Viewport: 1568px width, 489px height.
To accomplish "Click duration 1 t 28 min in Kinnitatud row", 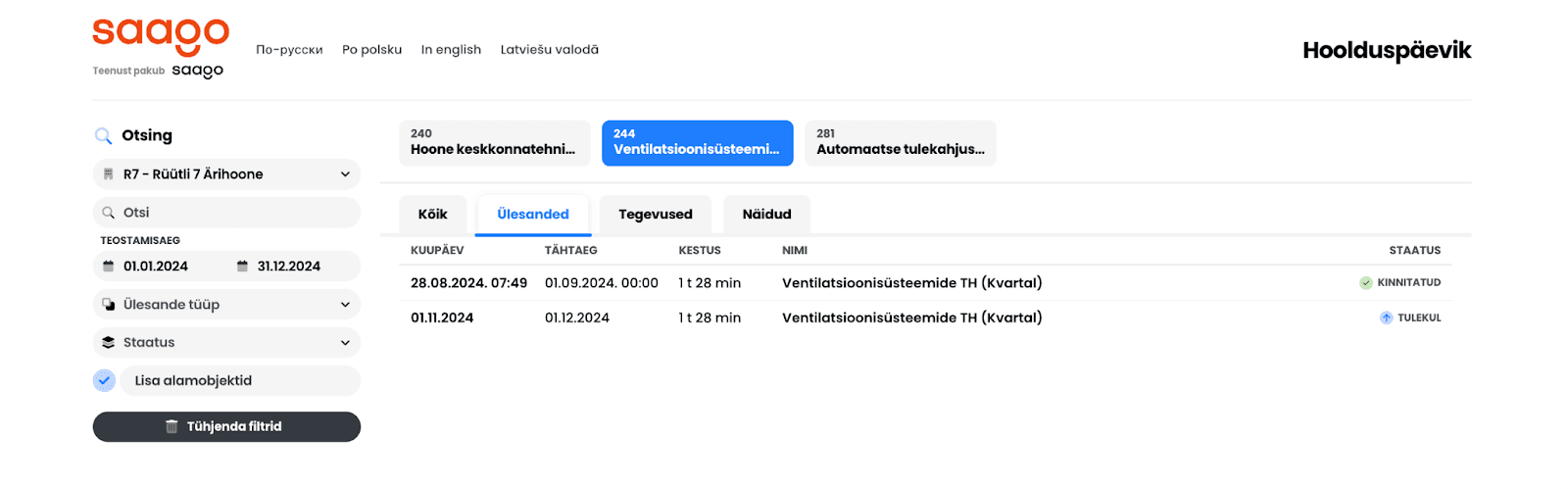I will [710, 283].
